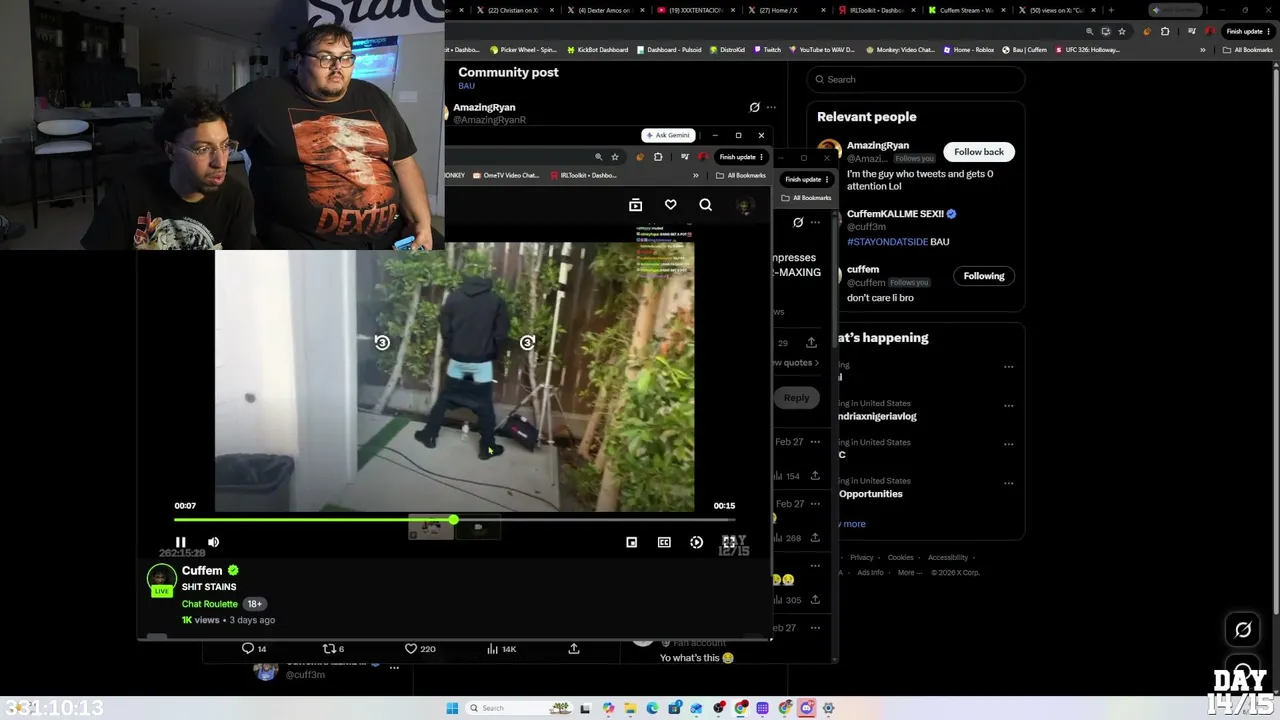Open floating Grok button on X
The image size is (1280, 720).
pyautogui.click(x=1243, y=630)
